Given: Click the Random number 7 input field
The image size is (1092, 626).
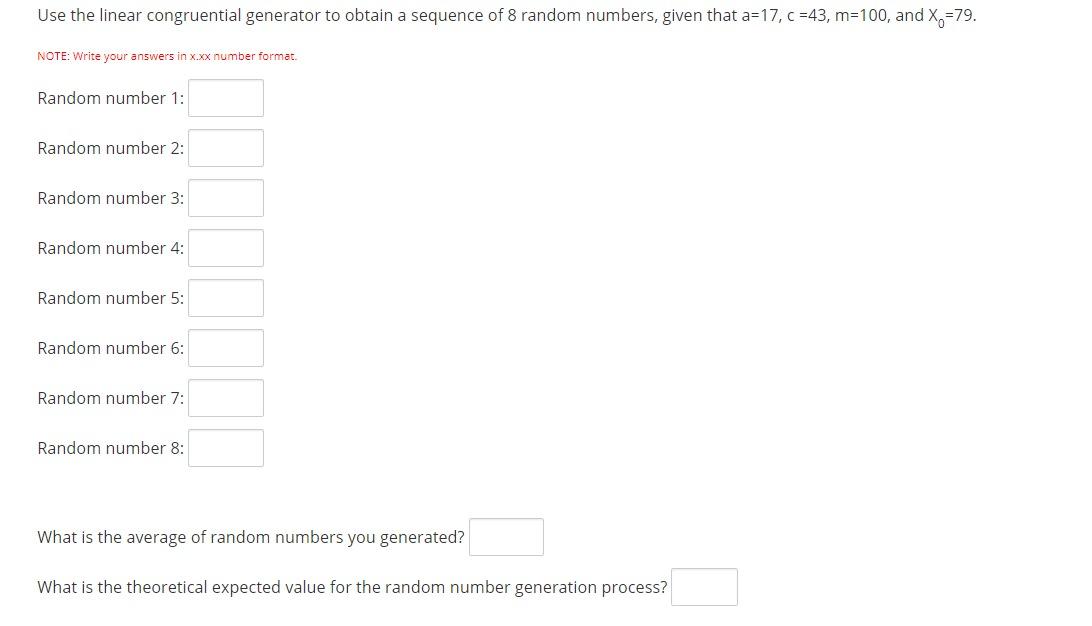Looking at the screenshot, I should [x=226, y=398].
